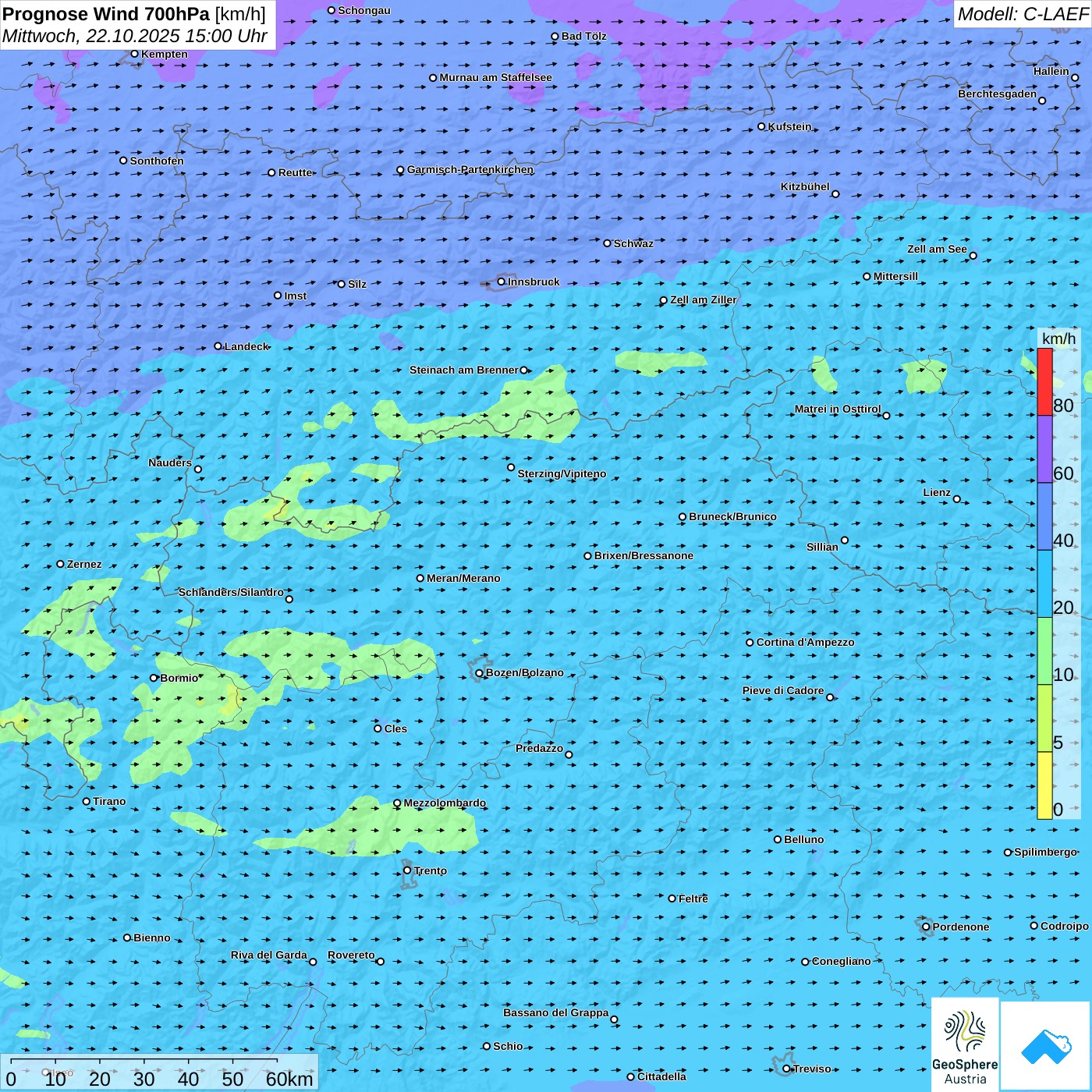The width and height of the screenshot is (1092, 1092).
Task: Click the Zell am See label
Action: [937, 249]
